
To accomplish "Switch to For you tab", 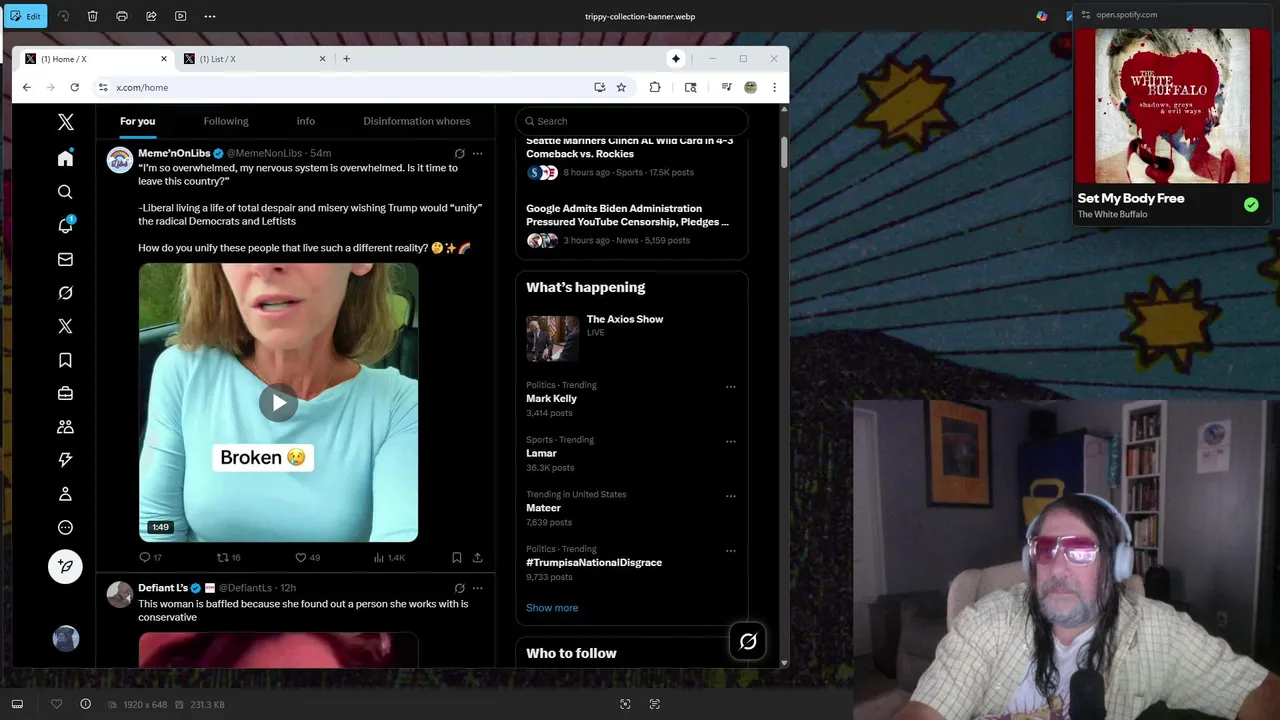I will coord(138,121).
